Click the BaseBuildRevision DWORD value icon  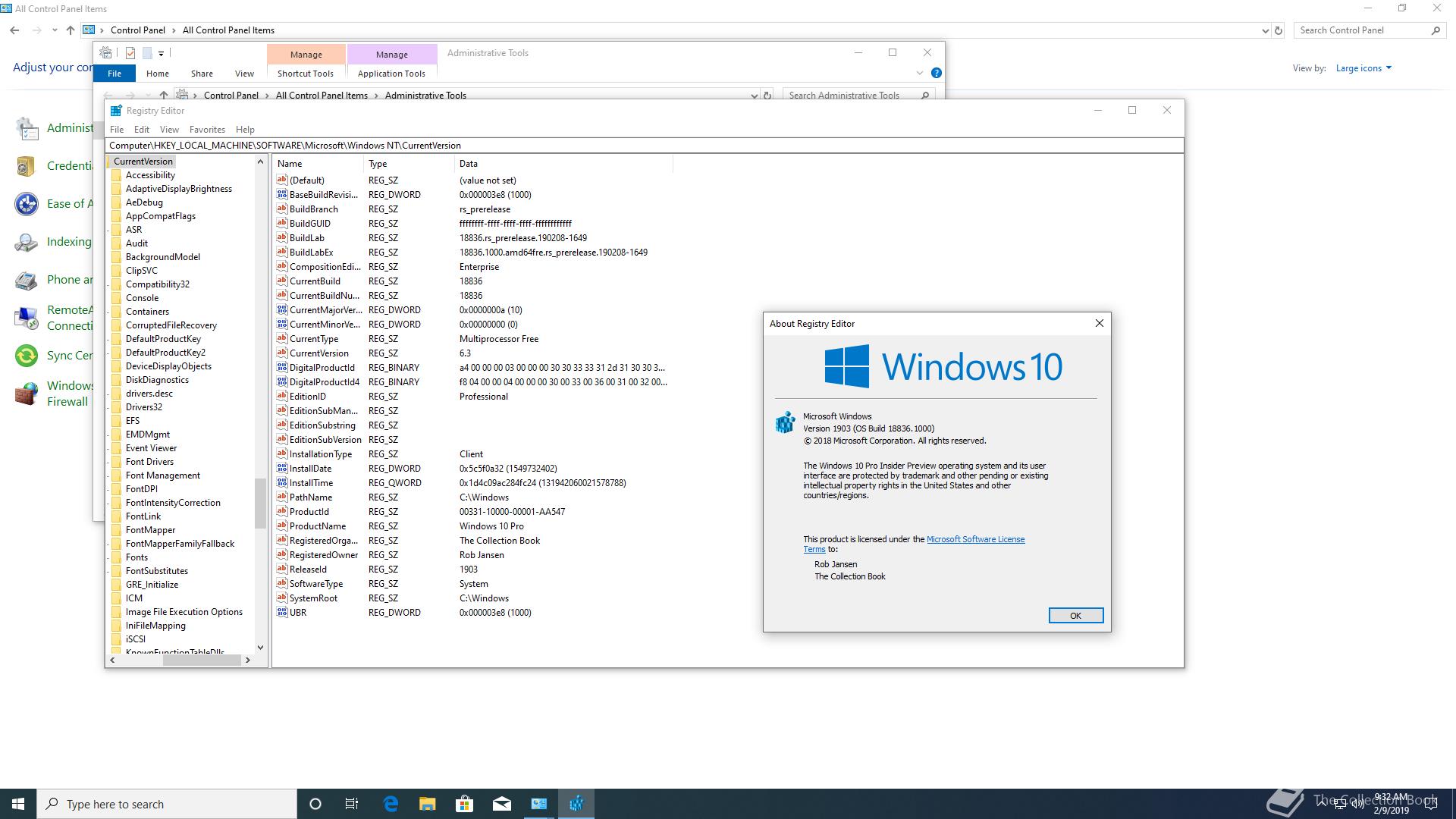(282, 195)
